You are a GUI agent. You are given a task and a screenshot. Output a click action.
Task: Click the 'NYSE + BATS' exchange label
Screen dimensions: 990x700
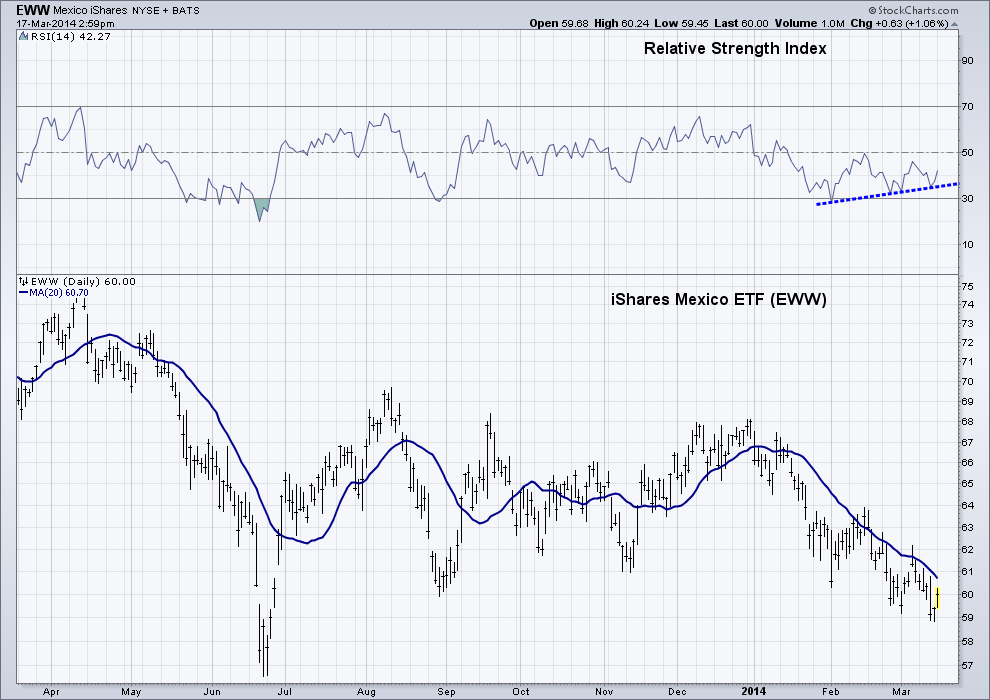click(166, 10)
